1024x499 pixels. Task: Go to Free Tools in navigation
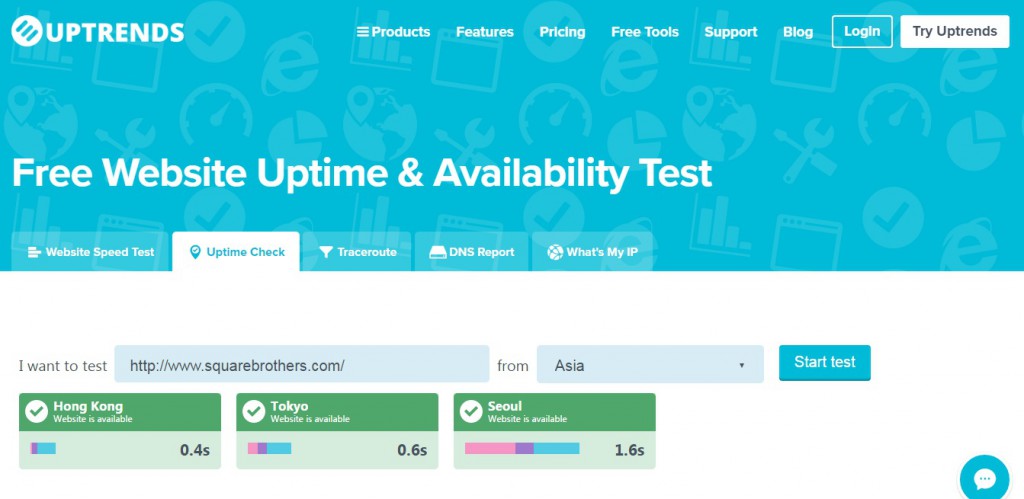coord(645,32)
